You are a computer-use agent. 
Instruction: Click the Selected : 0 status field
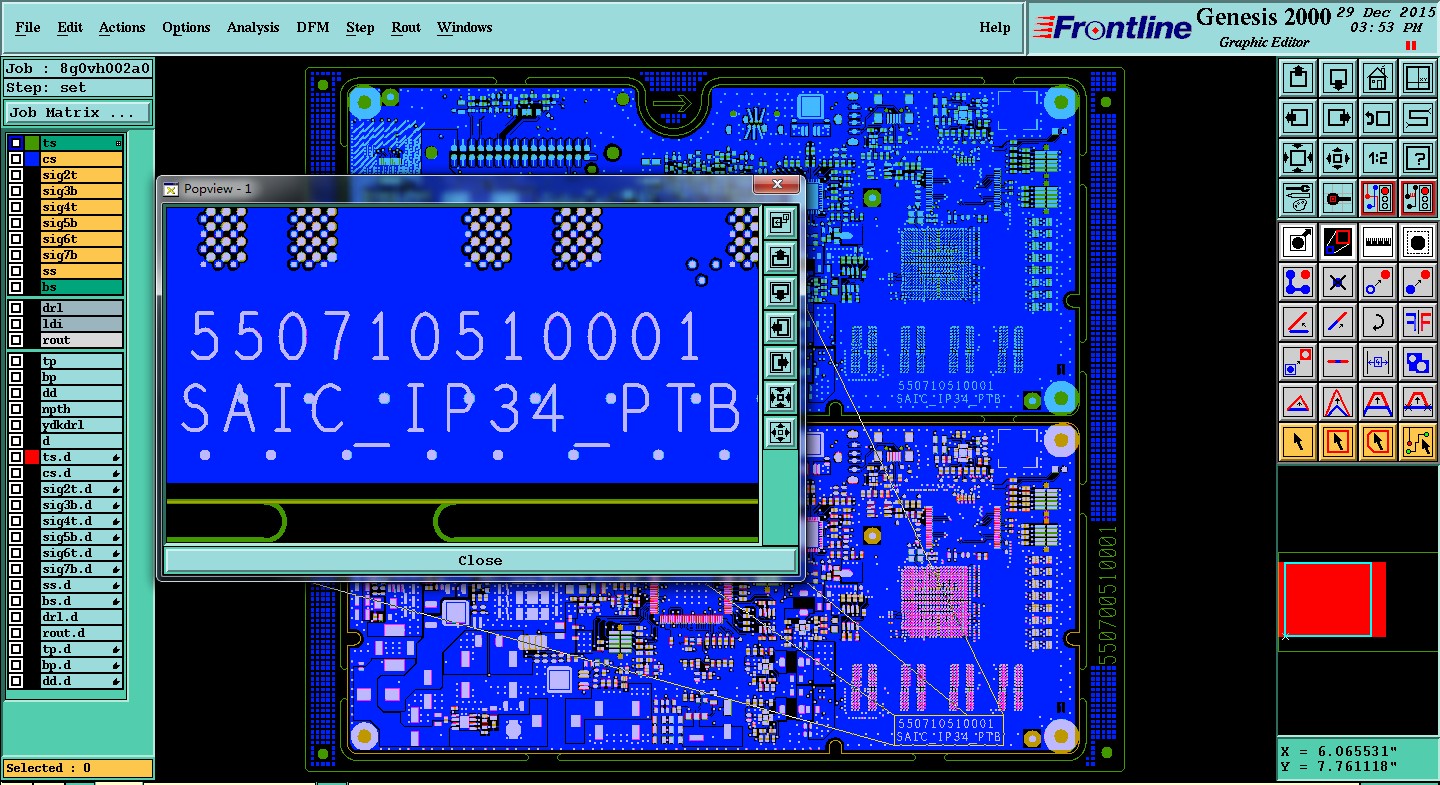[x=78, y=768]
